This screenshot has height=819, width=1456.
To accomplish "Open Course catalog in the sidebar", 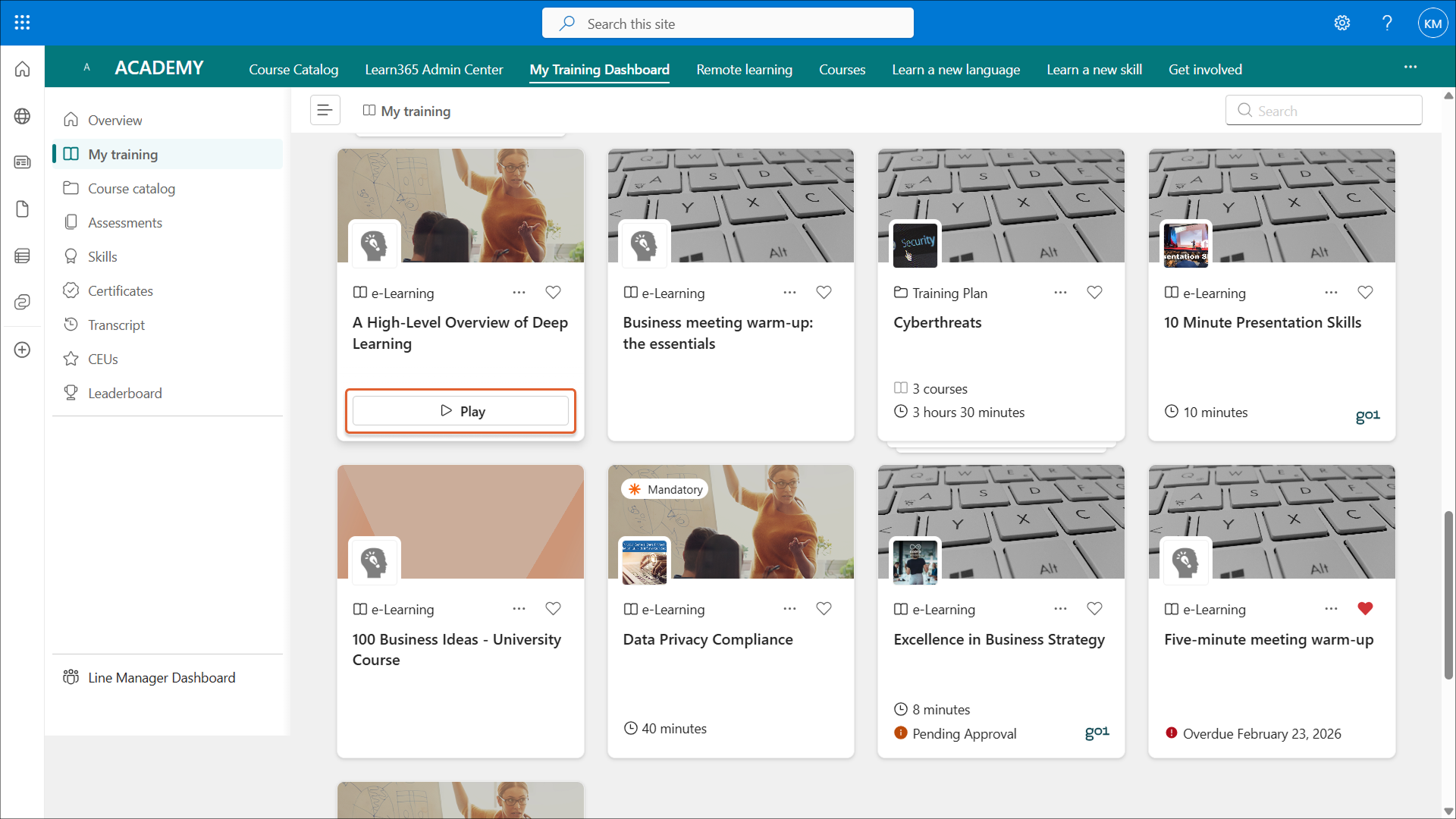I will coord(168,188).
